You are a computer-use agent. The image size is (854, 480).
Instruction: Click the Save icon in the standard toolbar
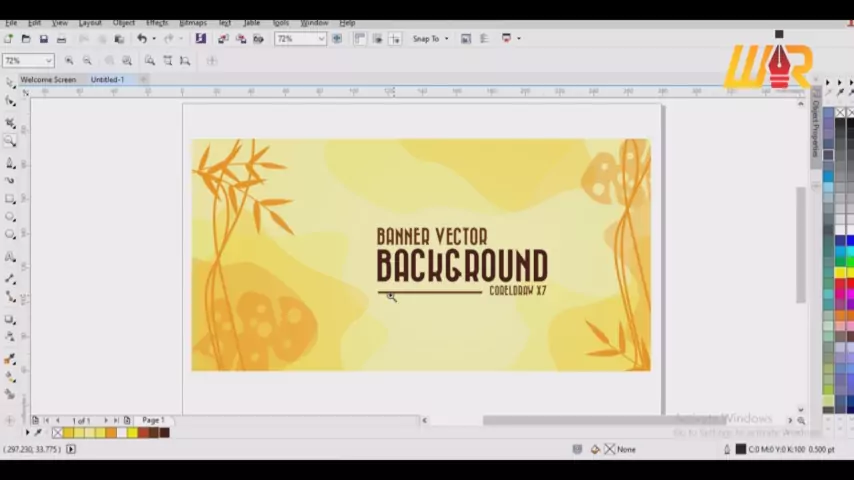(x=43, y=39)
